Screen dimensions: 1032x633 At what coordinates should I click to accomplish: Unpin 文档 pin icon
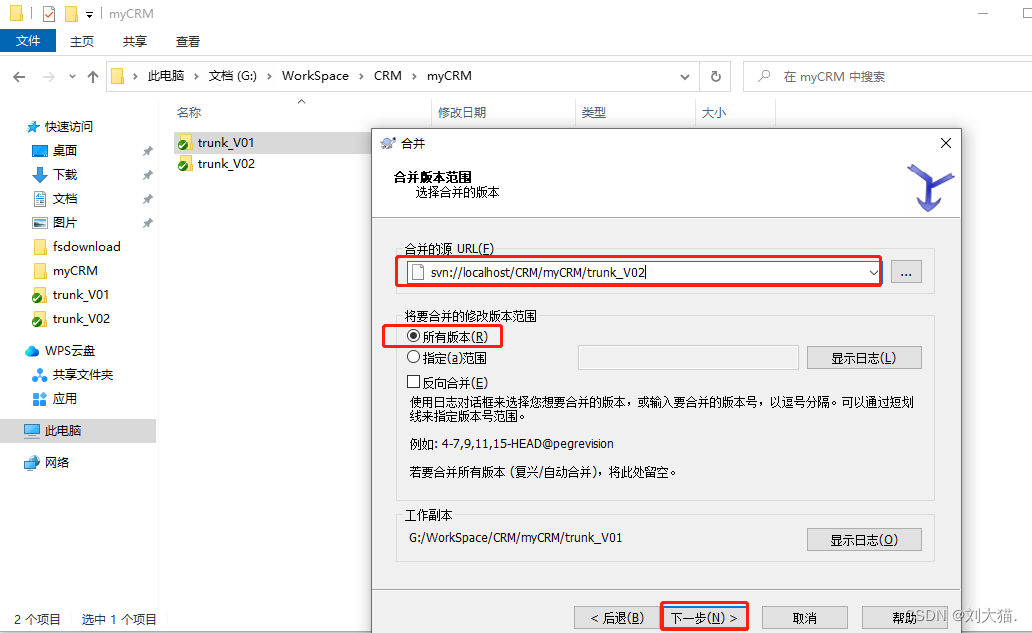(x=147, y=199)
